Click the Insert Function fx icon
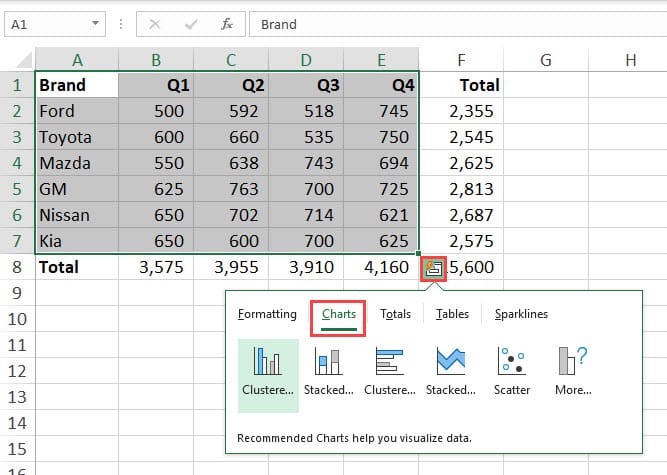Viewport: 667px width, 475px height. click(x=227, y=23)
